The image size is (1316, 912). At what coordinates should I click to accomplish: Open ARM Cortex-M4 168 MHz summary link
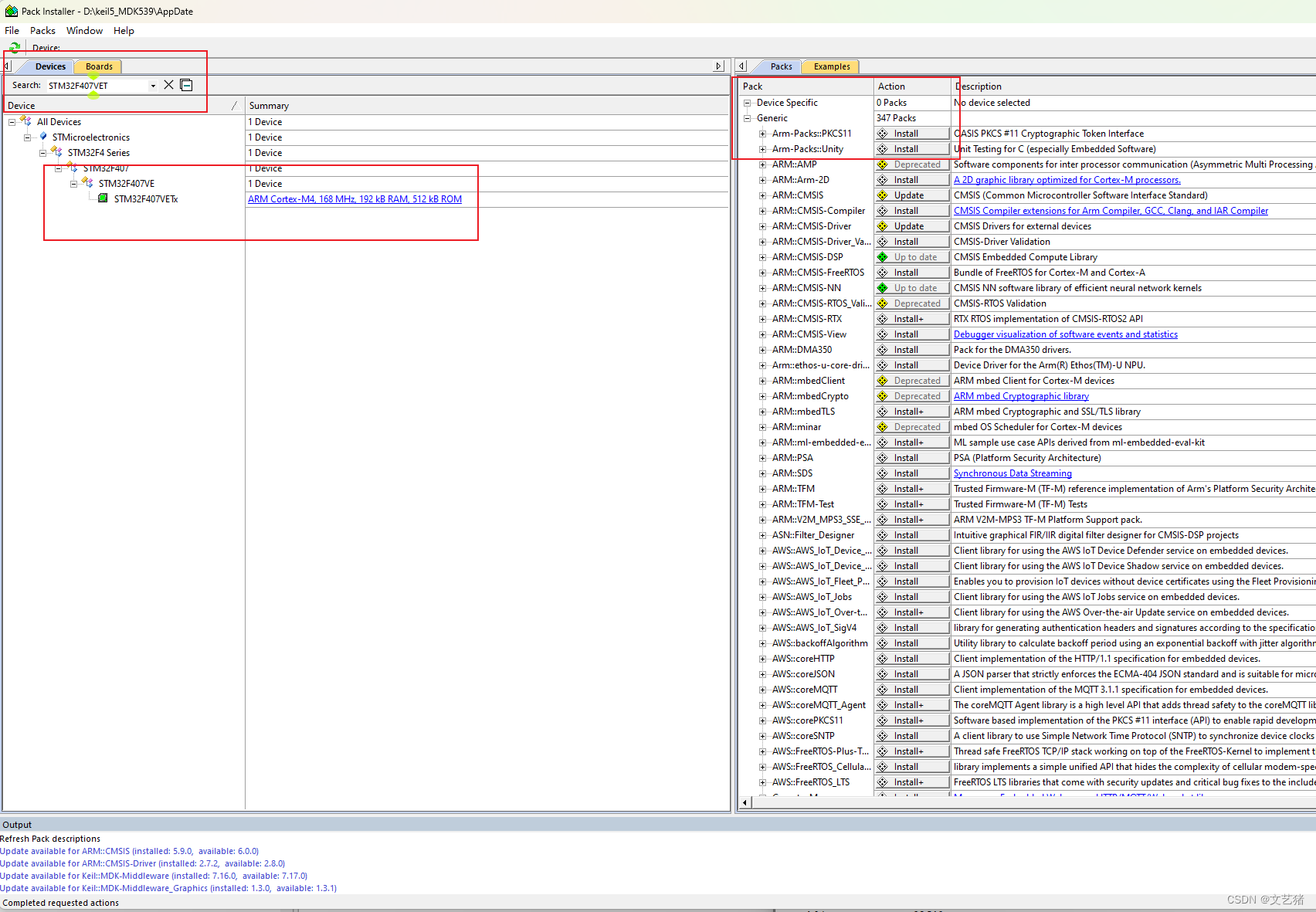pyautogui.click(x=354, y=199)
